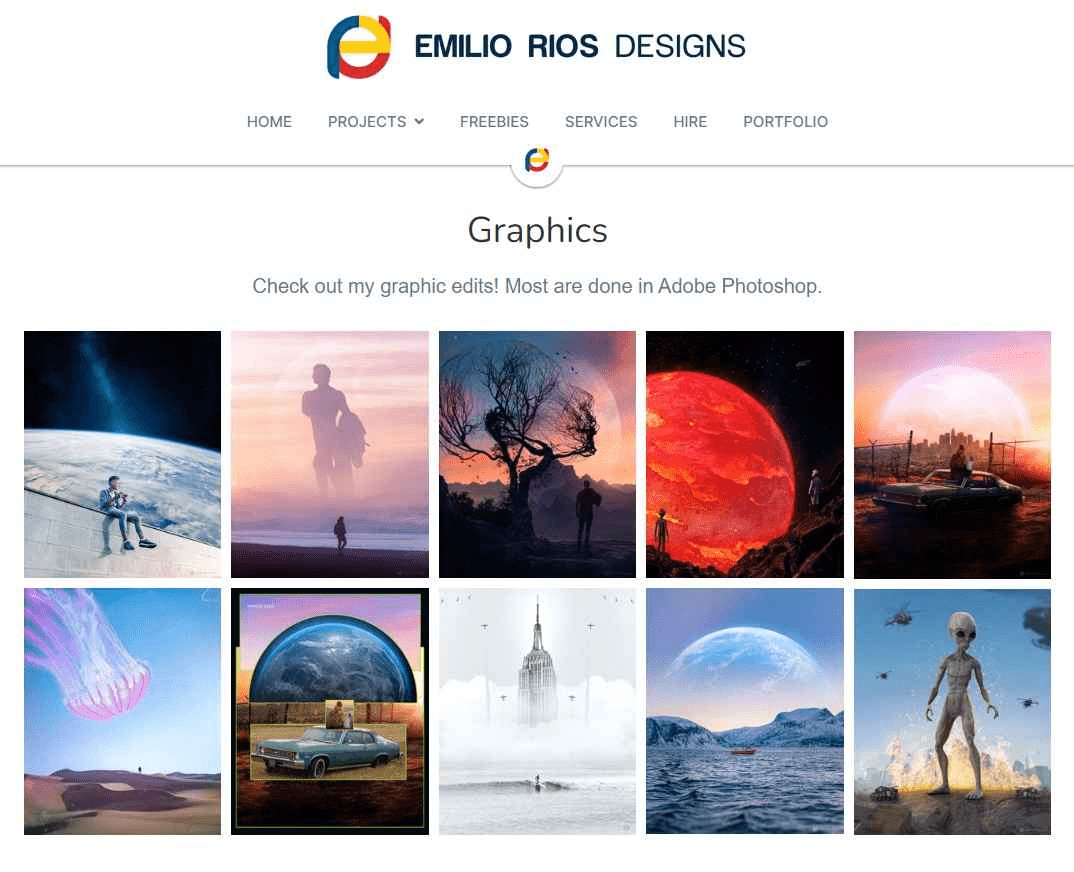Image resolution: width=1074 pixels, height=872 pixels.
Task: Click the Graphics page heading
Action: point(538,230)
